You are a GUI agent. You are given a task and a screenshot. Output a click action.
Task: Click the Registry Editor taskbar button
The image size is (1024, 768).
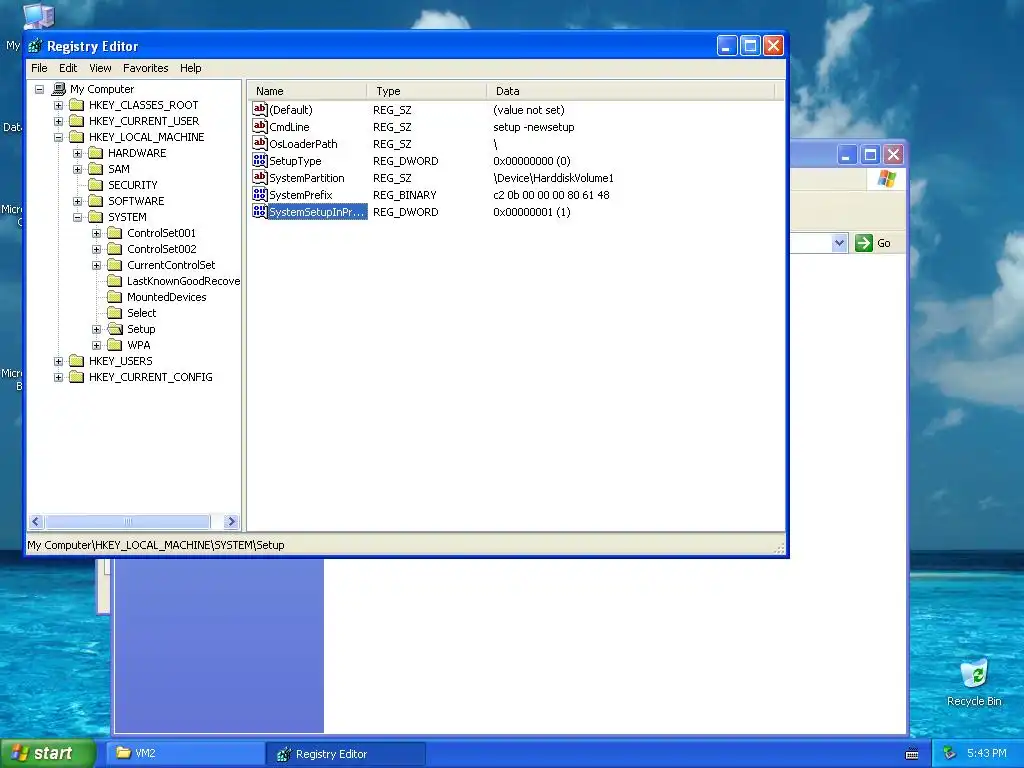pos(346,754)
